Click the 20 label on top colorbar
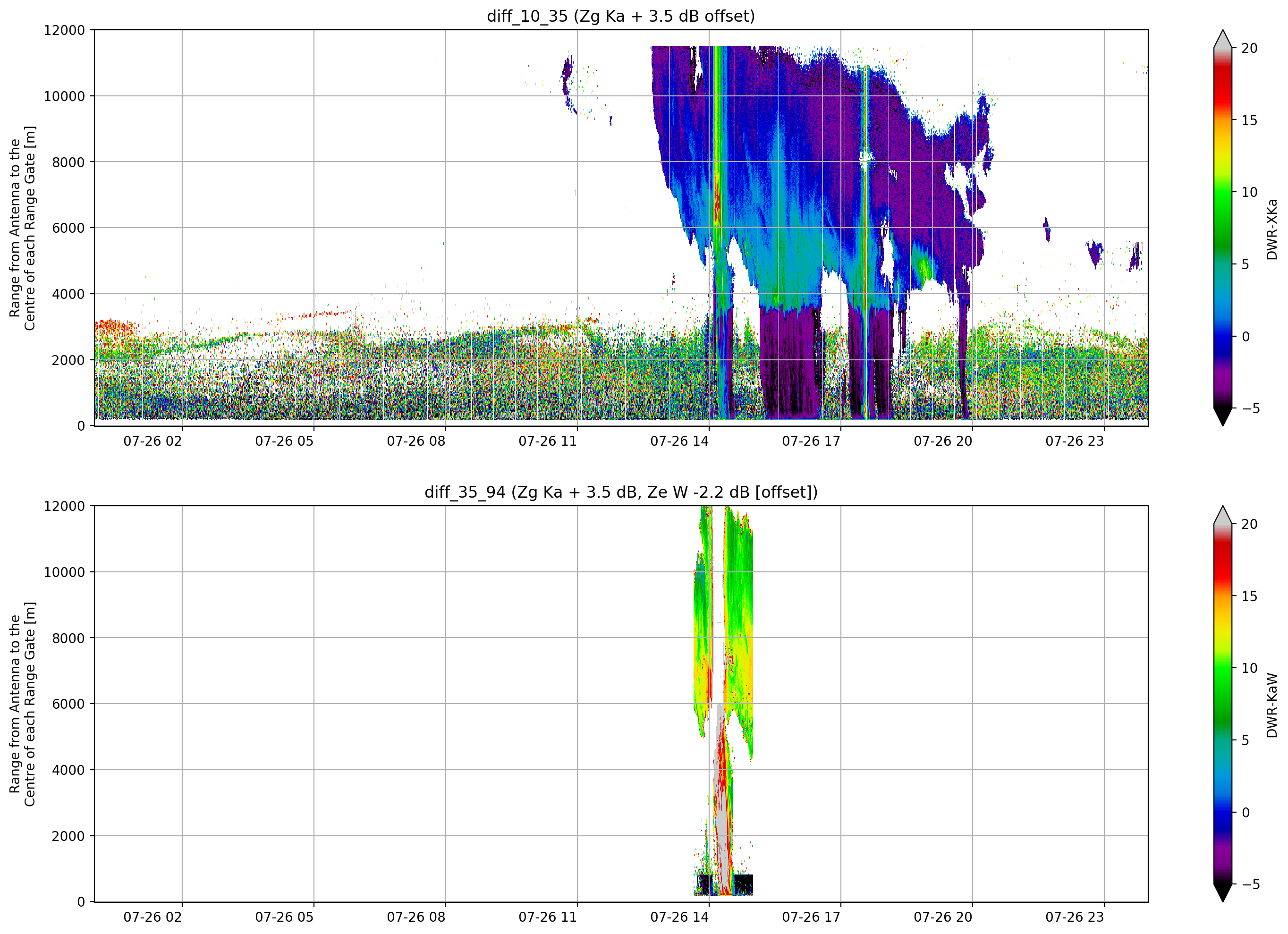 point(1249,48)
